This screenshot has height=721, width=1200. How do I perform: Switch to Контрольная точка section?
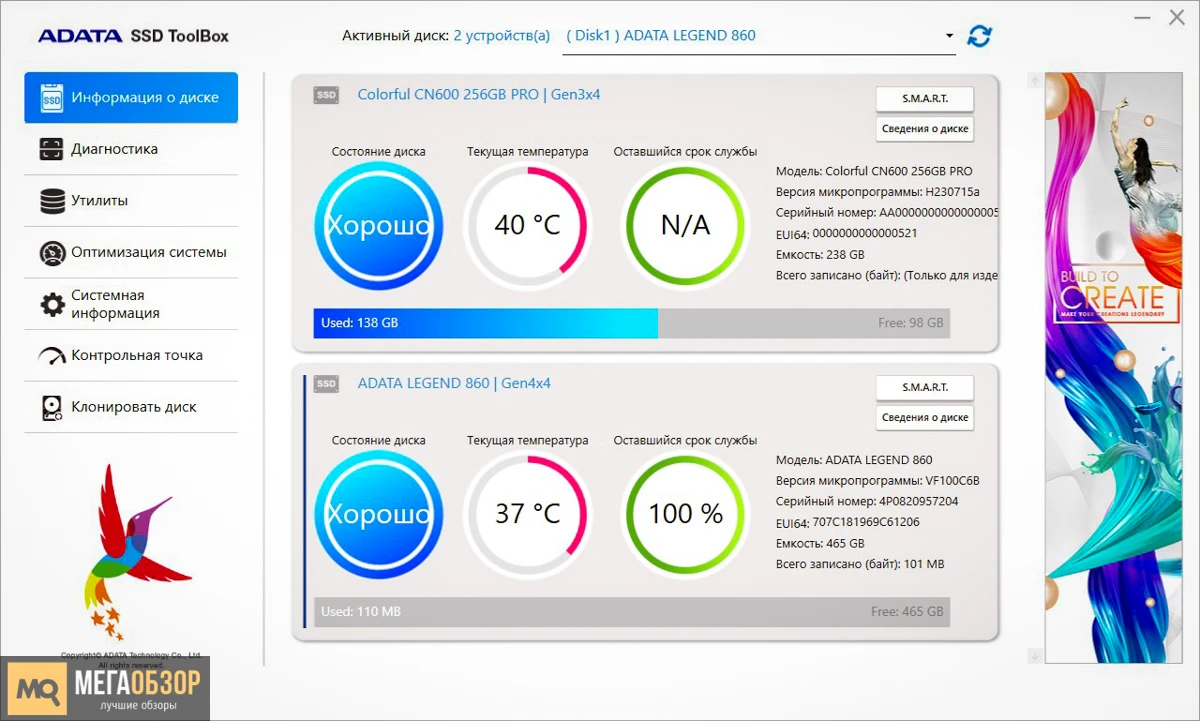131,355
